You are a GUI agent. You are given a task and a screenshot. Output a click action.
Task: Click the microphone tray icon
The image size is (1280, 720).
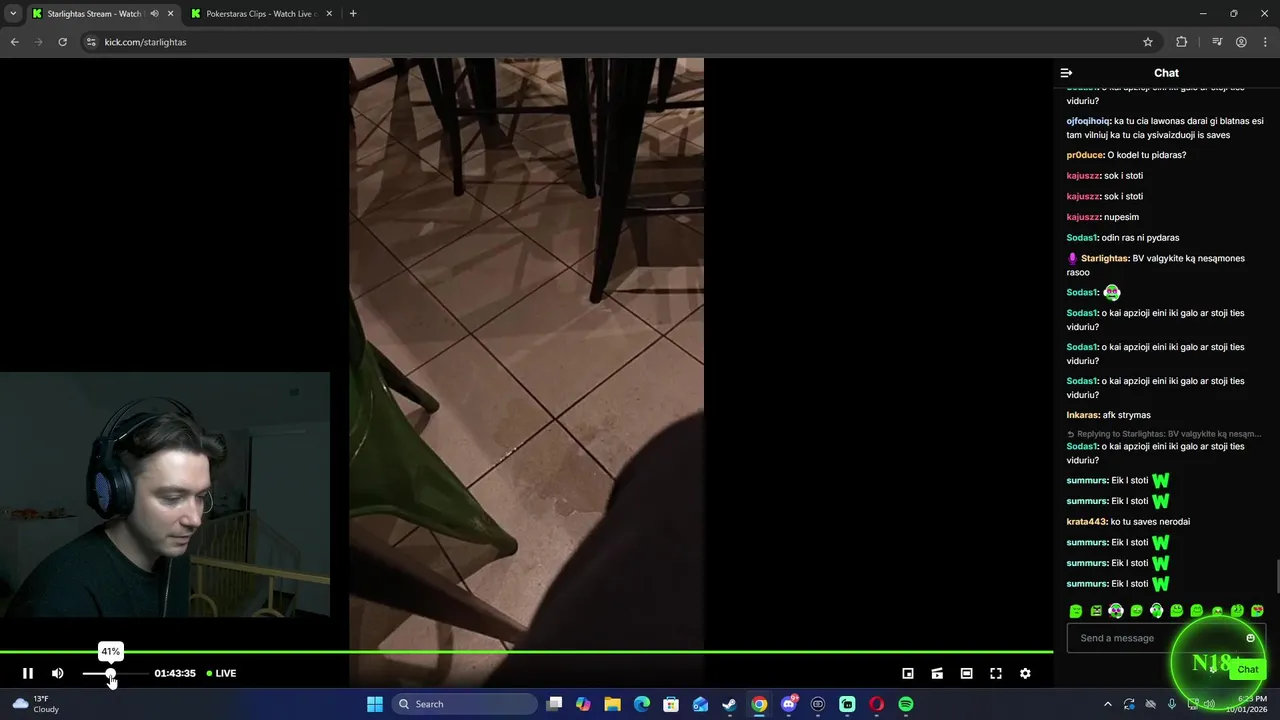[1172, 704]
